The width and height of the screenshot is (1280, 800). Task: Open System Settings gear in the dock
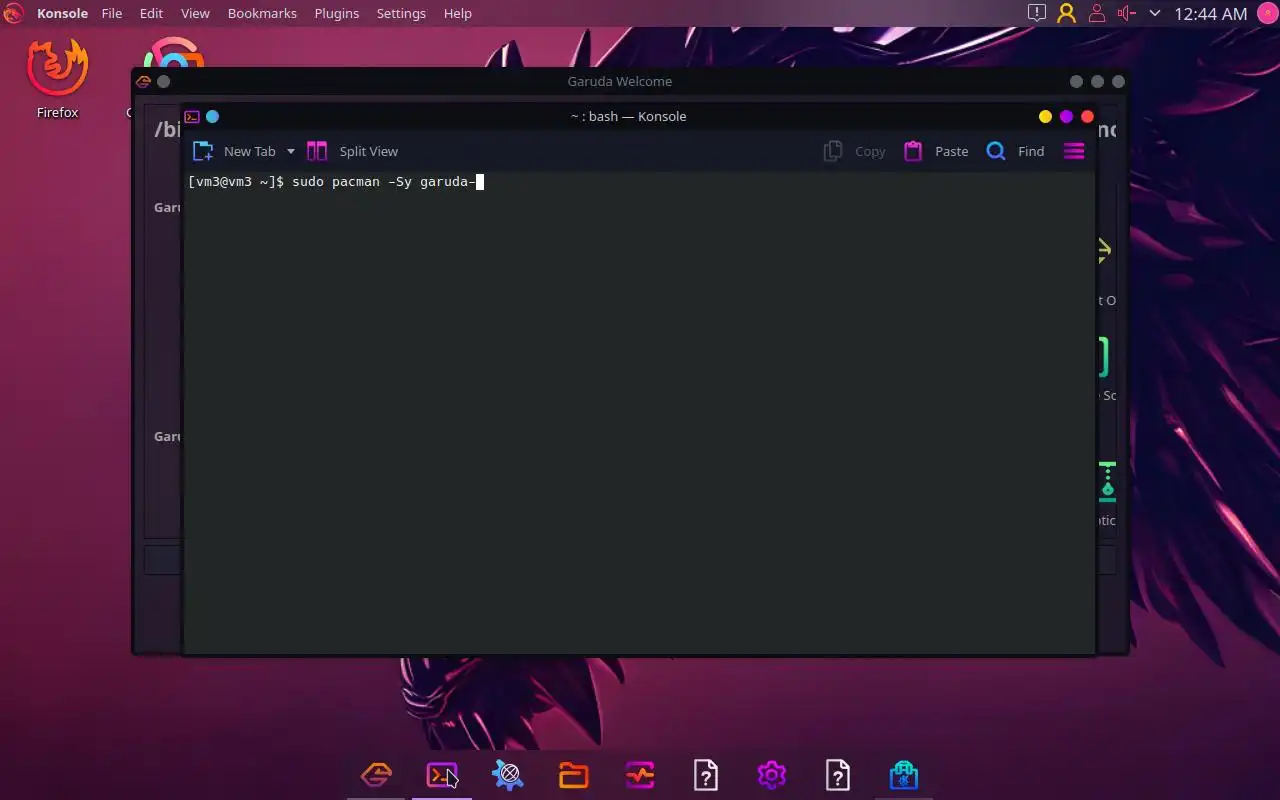(772, 775)
